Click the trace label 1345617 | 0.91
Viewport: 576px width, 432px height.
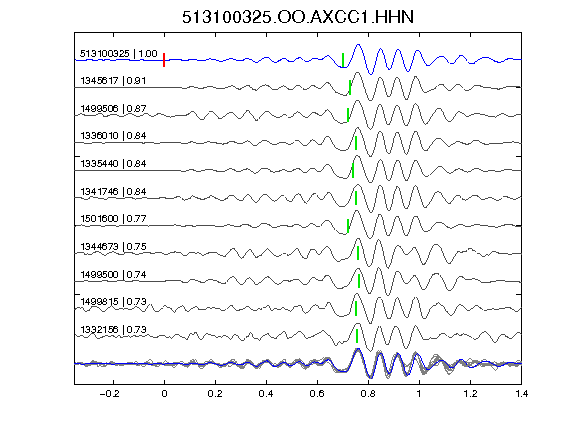coord(113,80)
